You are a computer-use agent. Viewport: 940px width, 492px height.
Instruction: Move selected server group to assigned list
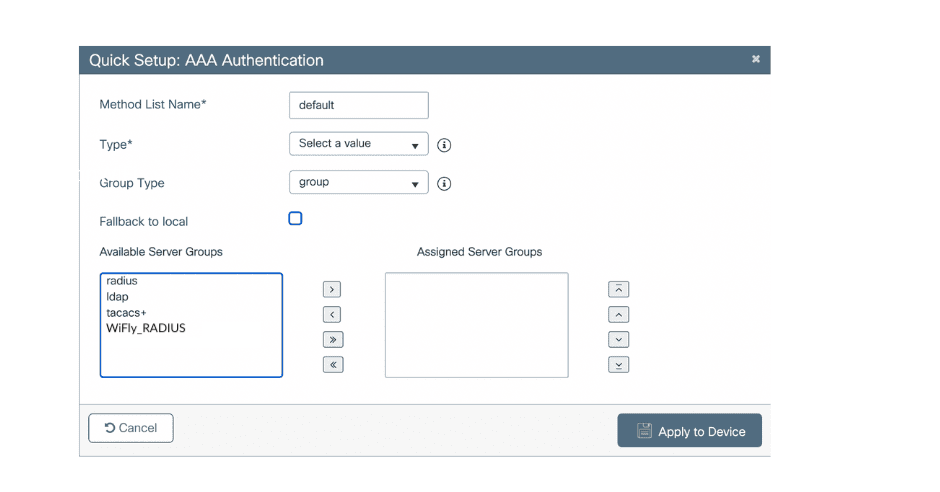333,290
